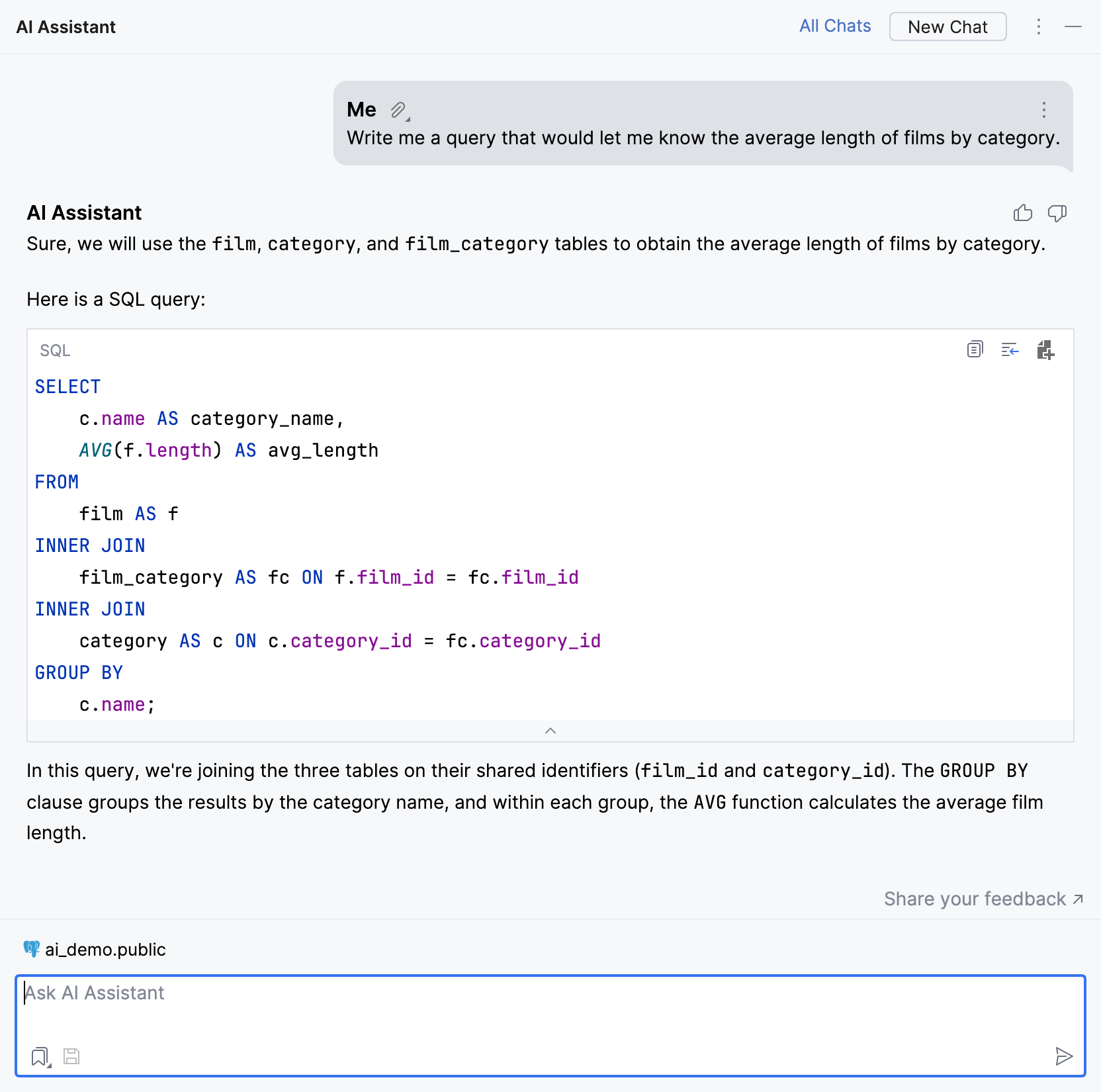Open the All Chats list

pos(835,26)
